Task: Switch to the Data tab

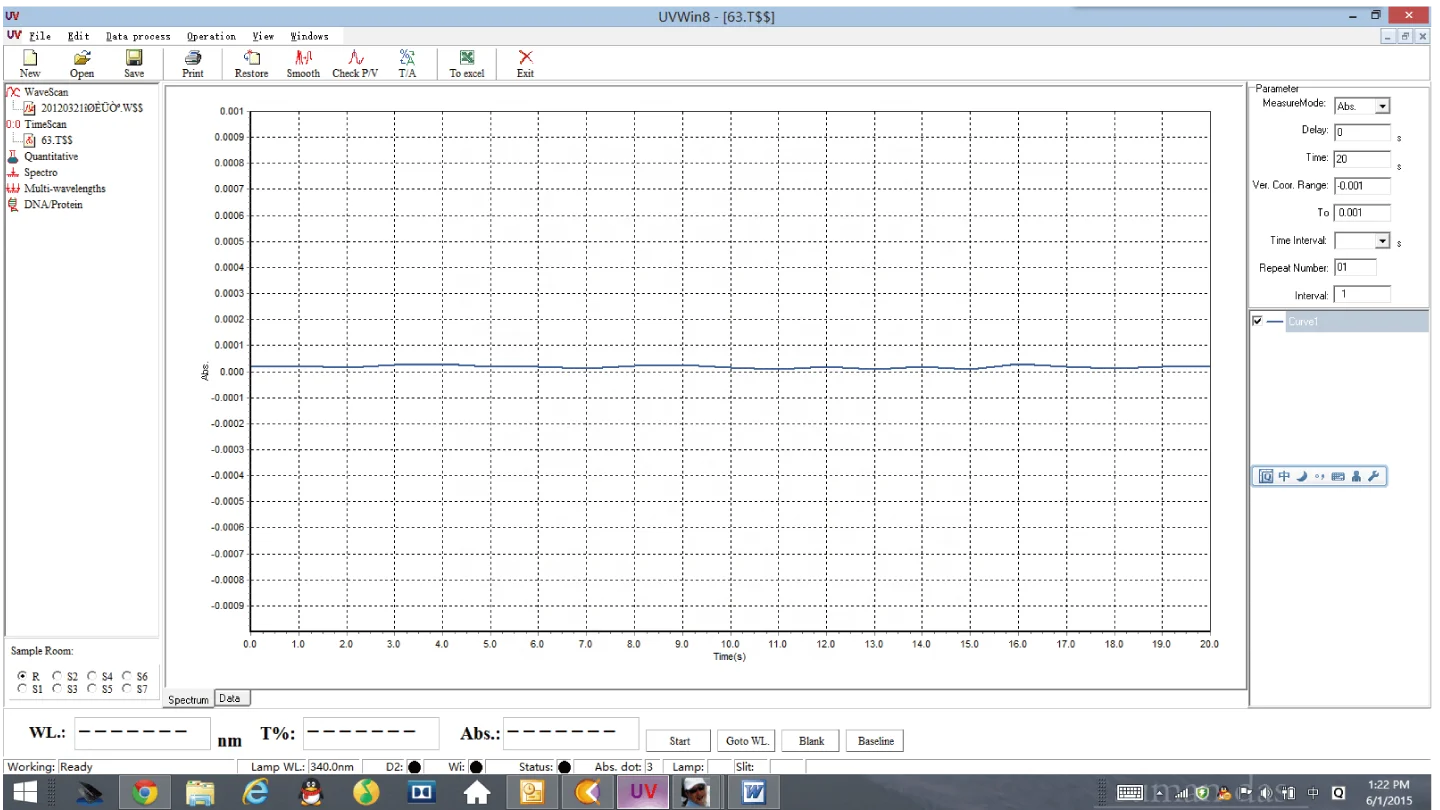Action: 231,698
